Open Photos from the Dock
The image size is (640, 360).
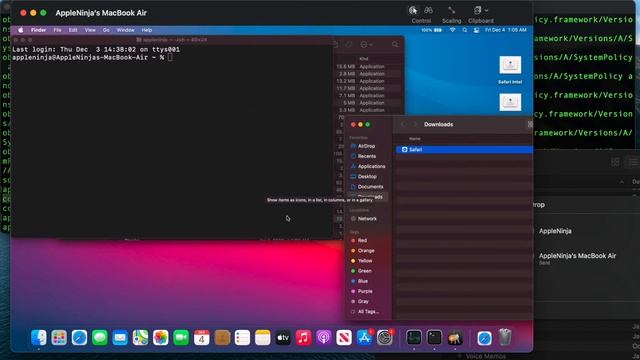pyautogui.click(x=161, y=338)
